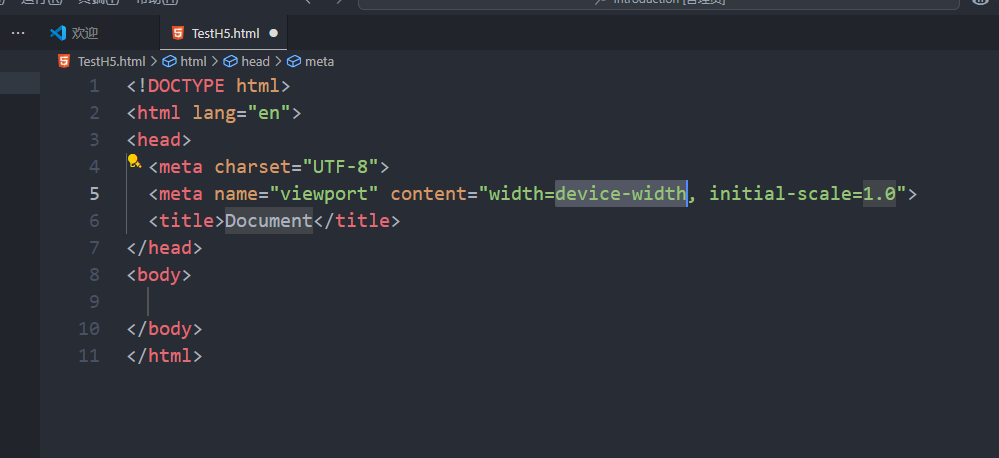Click the name attribute on line 5
This screenshot has width=999, height=458.
click(236, 194)
